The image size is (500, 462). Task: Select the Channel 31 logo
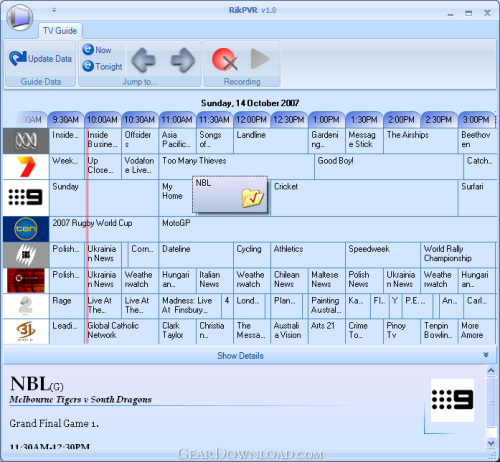coord(26,331)
